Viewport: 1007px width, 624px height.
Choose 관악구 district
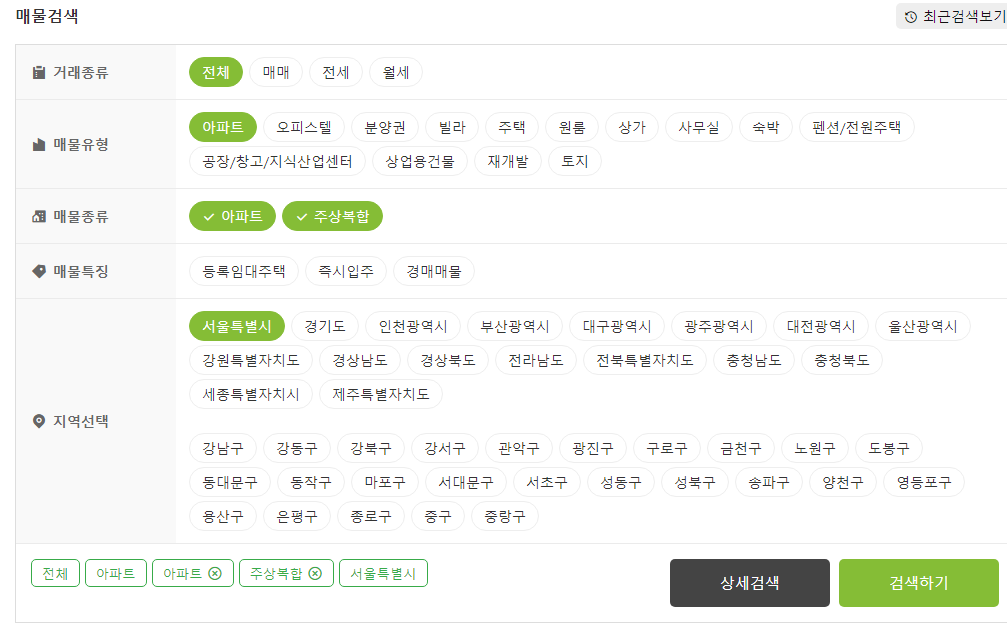tap(519, 448)
